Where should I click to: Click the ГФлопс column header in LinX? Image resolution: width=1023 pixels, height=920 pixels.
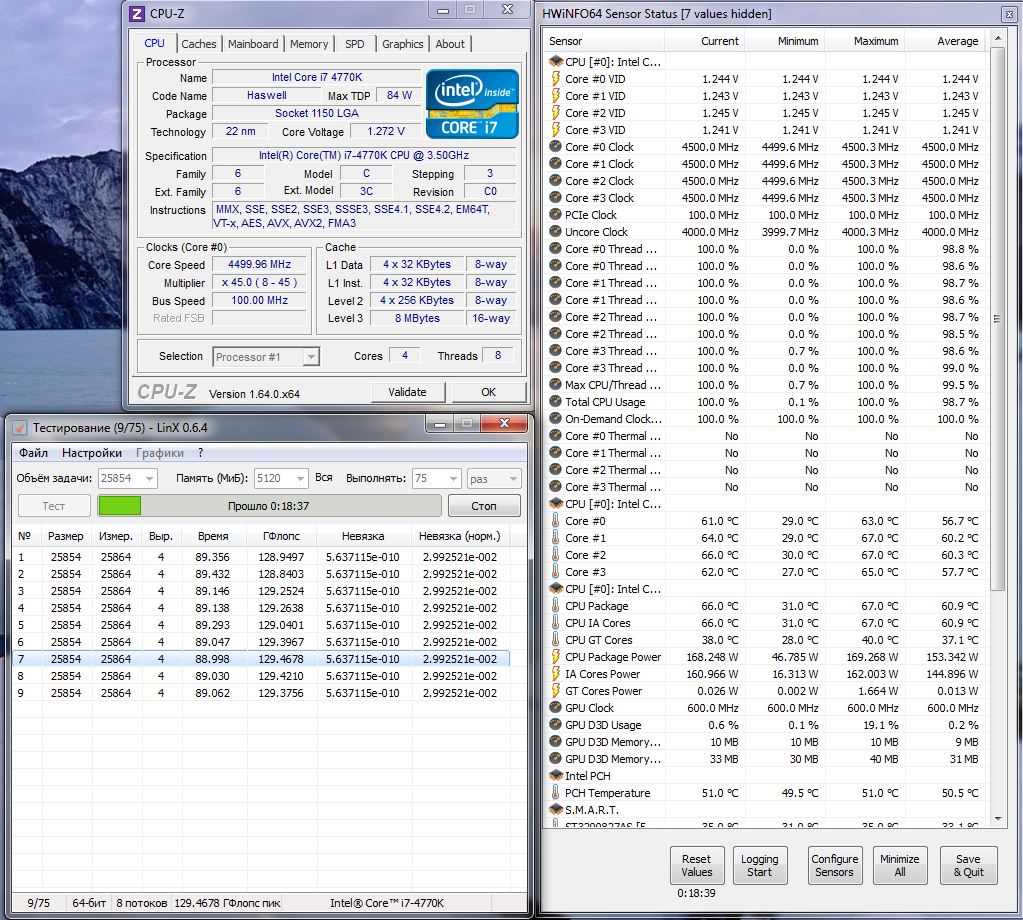pos(281,536)
